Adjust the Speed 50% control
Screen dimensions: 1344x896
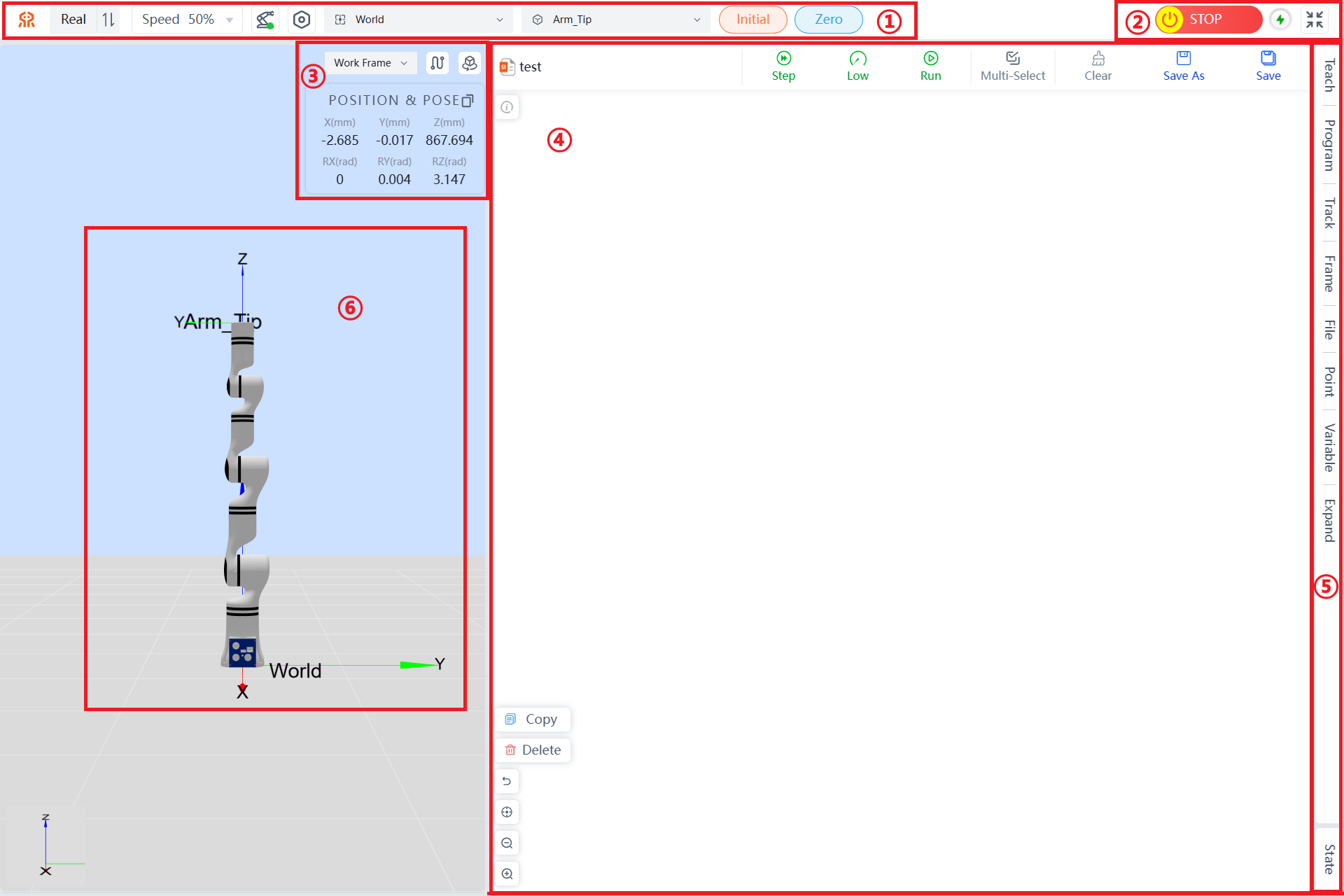pos(187,20)
